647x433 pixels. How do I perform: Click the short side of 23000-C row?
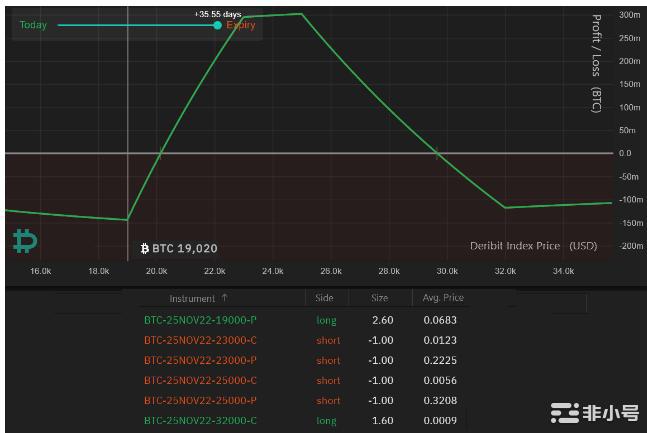pos(328,340)
